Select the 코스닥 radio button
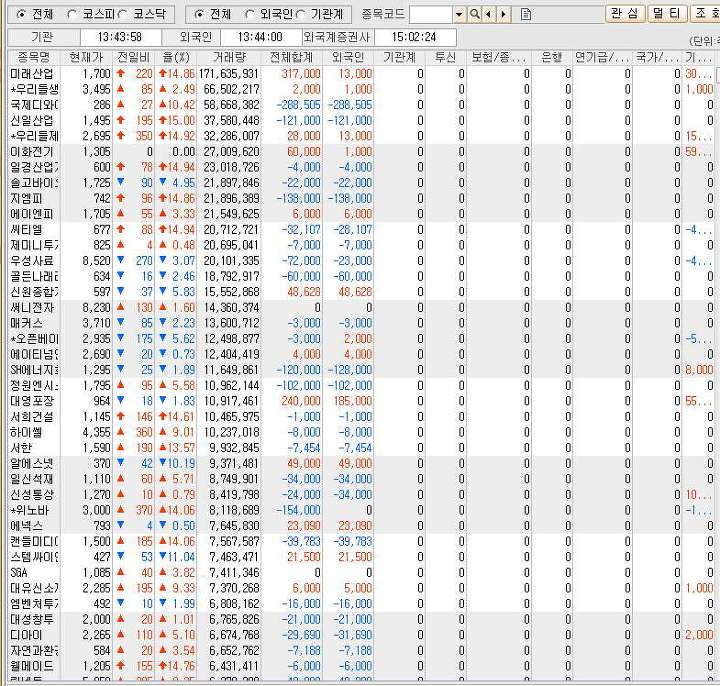720x686 pixels. click(122, 15)
